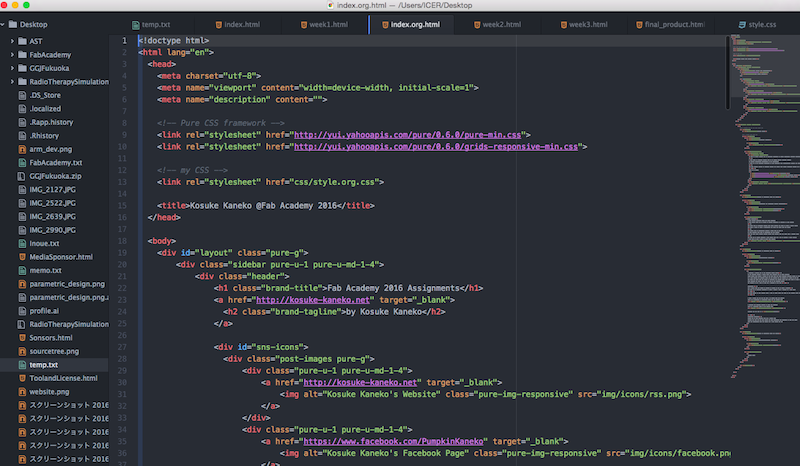Screen dimensions: 800x466
Task: Click the parametric_design.png image icon
Action: [x=22, y=284]
